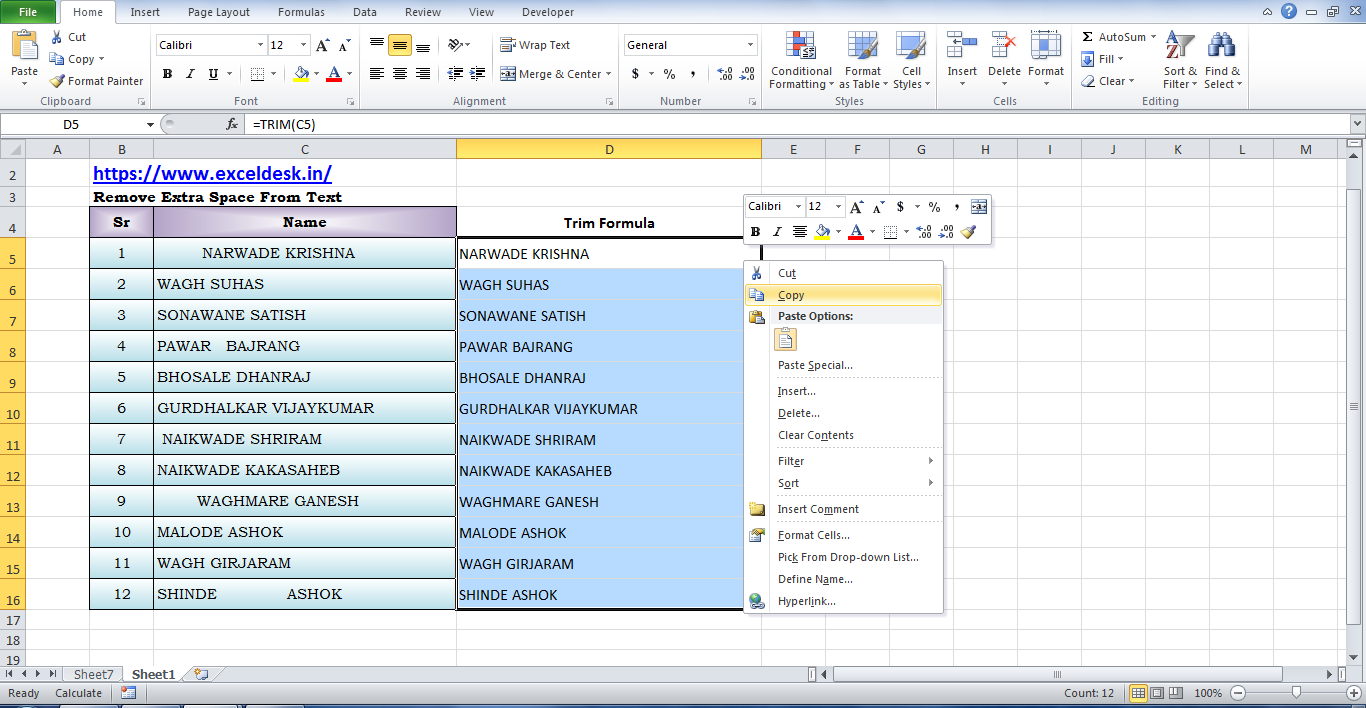Switch to the Developer ribbon tab
Viewport: 1366px width, 708px height.
tap(548, 12)
